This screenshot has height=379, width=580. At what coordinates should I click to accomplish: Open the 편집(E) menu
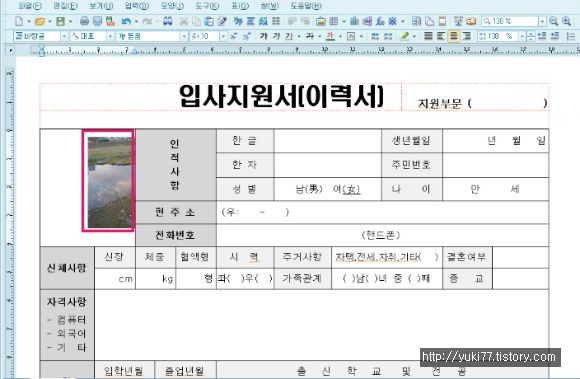(65, 6)
